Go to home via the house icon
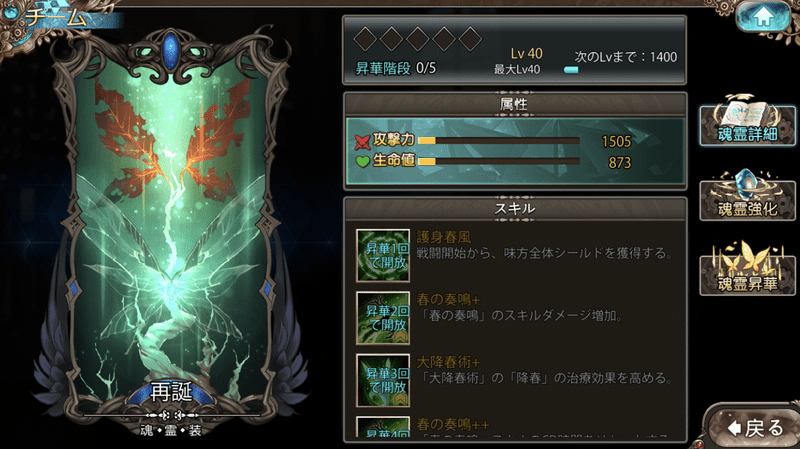 pyautogui.click(x=763, y=17)
